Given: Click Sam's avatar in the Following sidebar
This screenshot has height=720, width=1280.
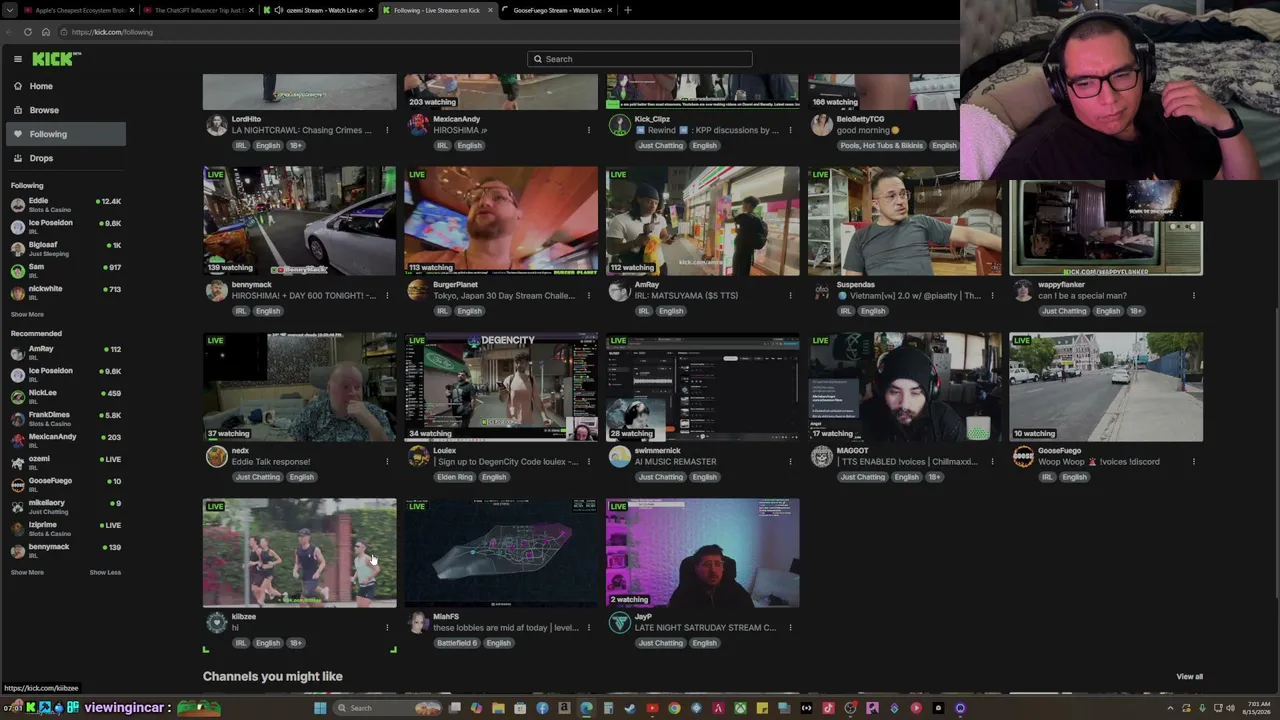Looking at the screenshot, I should pos(17,270).
